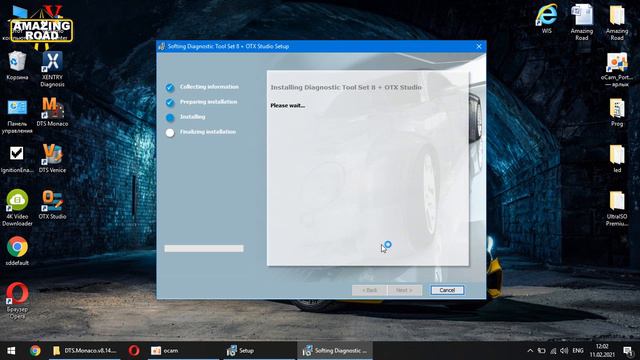Open the Windows Start menu
Viewport: 640px width, 360px height.
(11, 351)
